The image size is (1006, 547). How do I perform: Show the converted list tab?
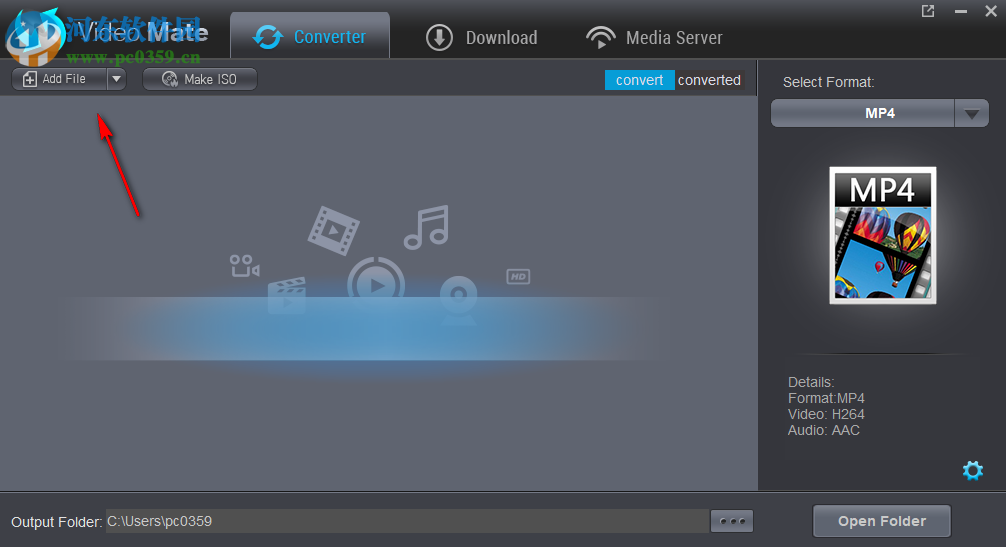click(x=710, y=80)
